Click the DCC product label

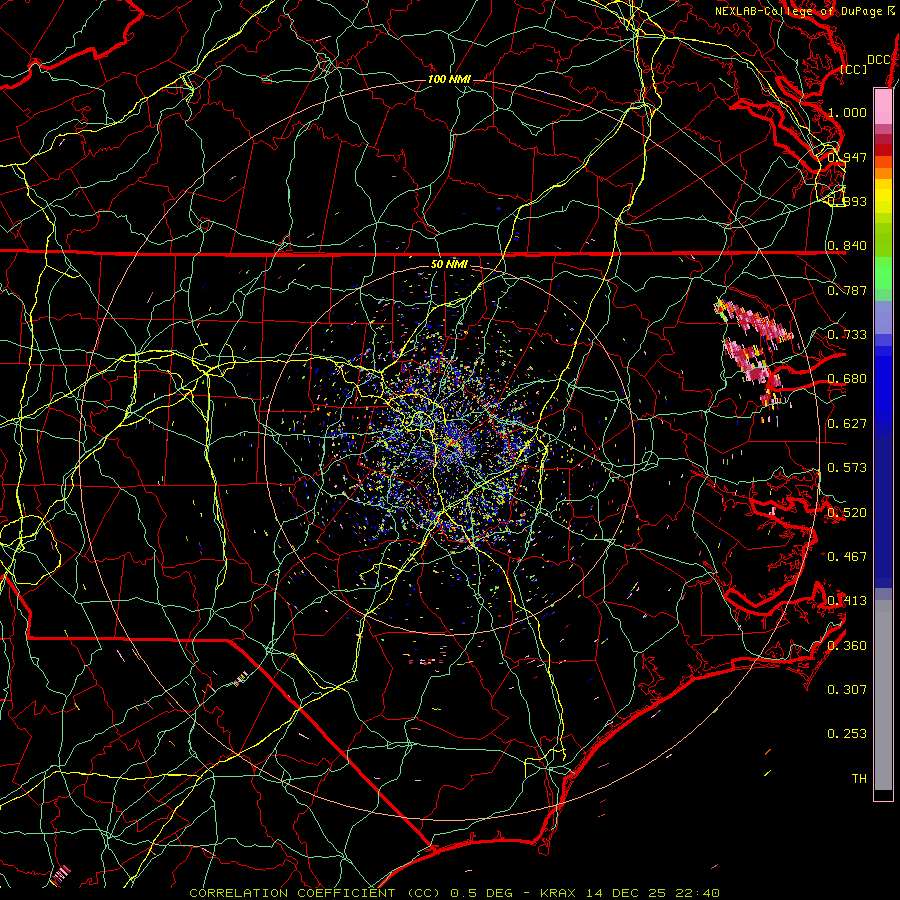click(879, 60)
